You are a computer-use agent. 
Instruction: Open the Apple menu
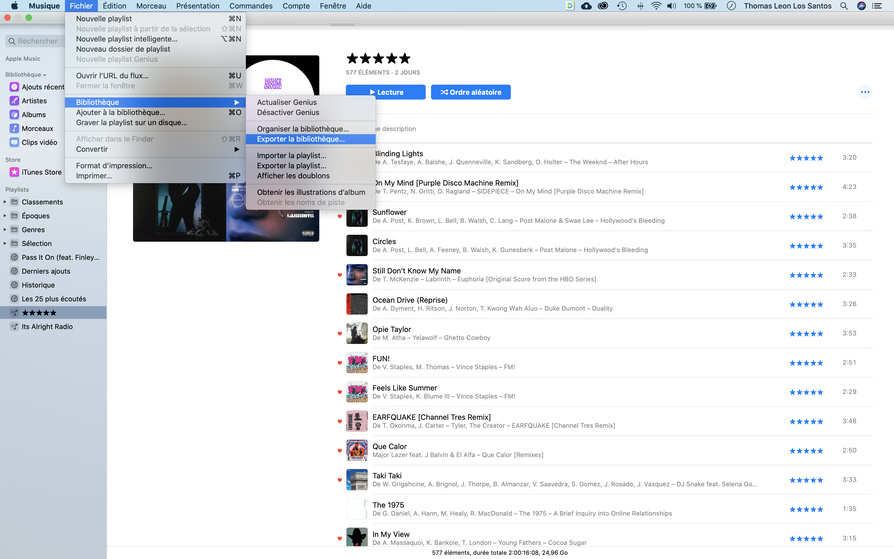(14, 6)
